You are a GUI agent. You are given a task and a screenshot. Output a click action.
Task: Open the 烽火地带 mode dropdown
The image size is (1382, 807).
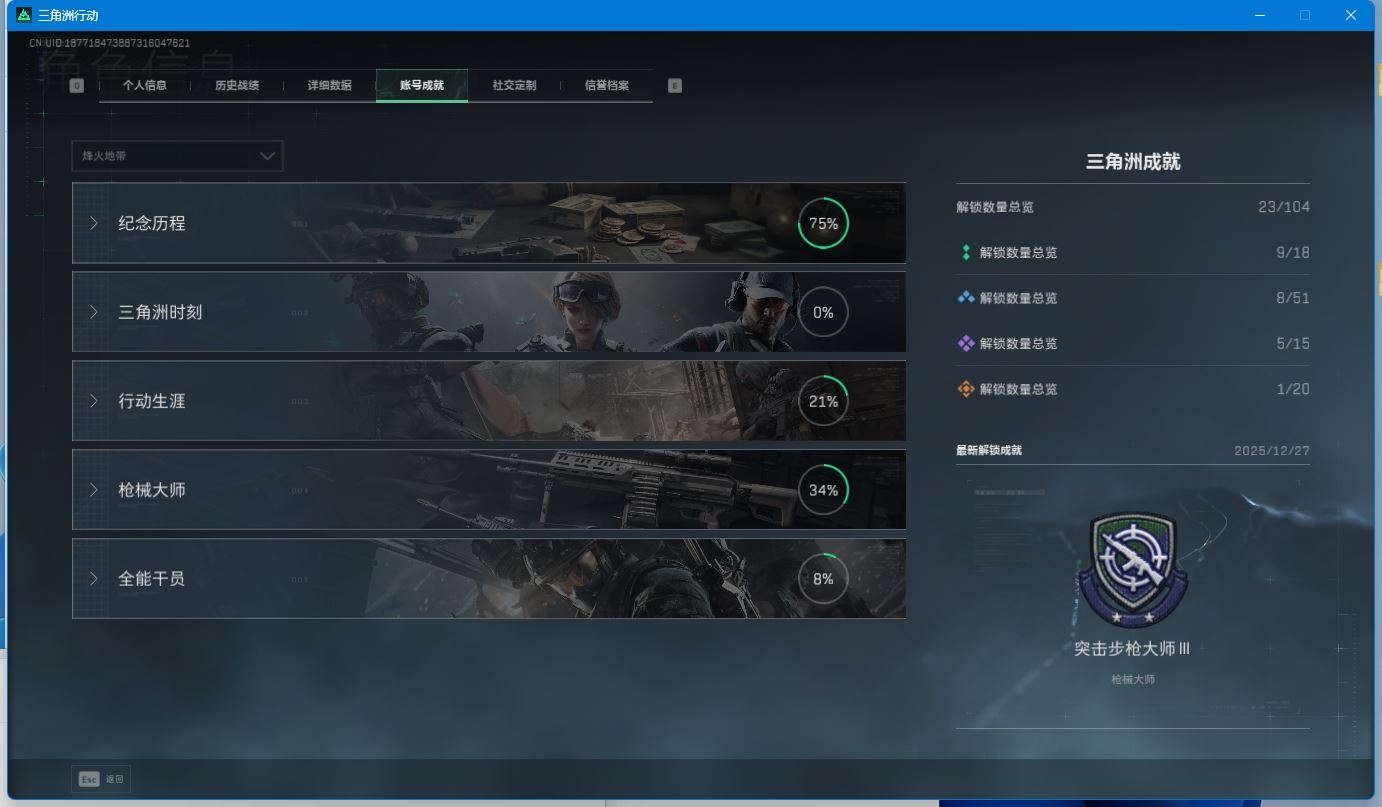177,156
